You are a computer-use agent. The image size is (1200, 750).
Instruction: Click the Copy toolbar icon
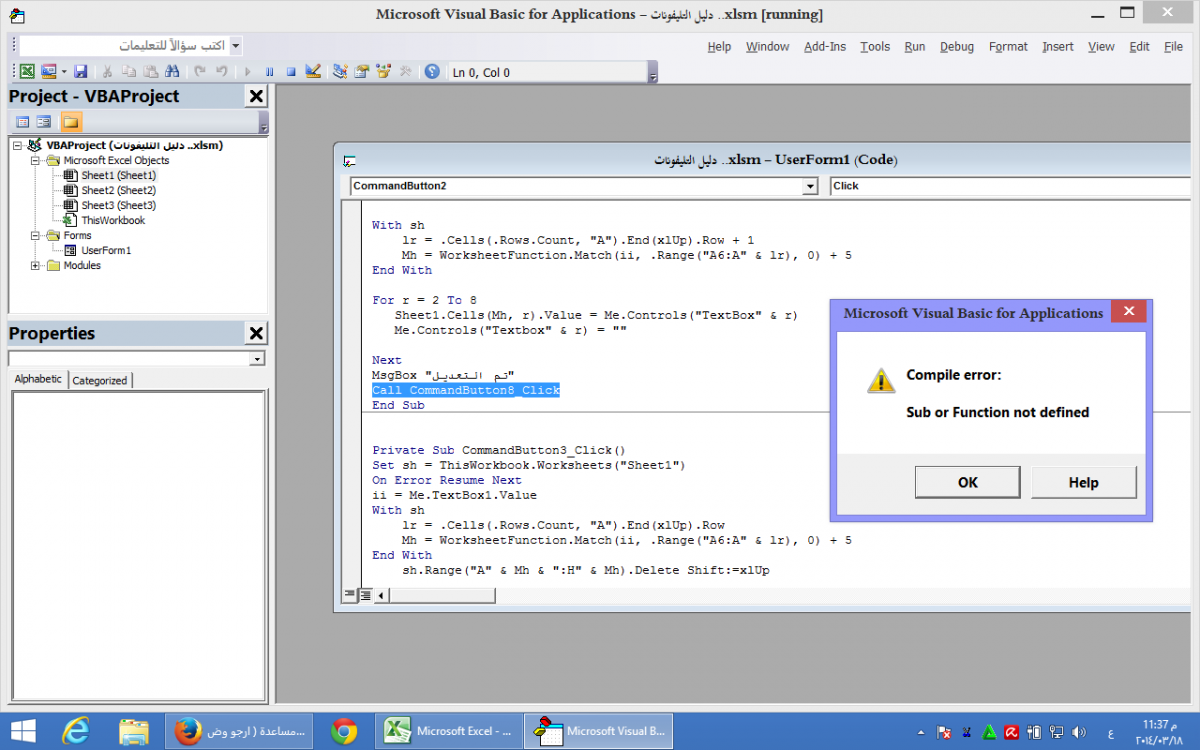[128, 72]
